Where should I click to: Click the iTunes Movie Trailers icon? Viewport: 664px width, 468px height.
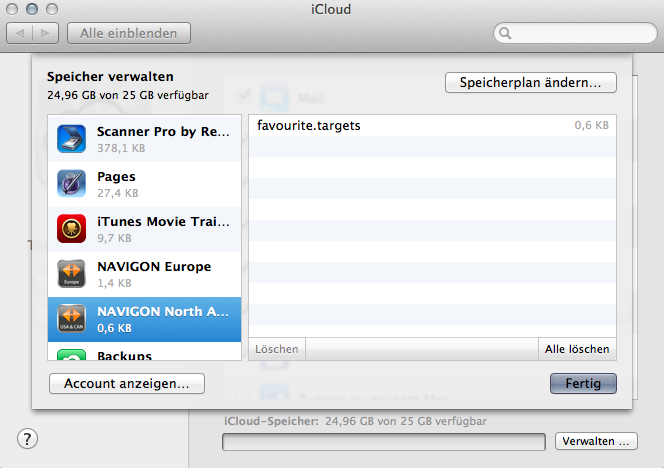tap(71, 228)
